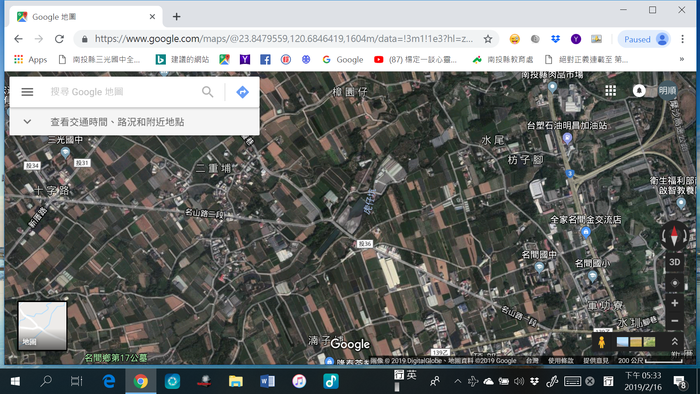700x394 pixels.
Task: Open the volume control in tray
Action: click(x=519, y=382)
